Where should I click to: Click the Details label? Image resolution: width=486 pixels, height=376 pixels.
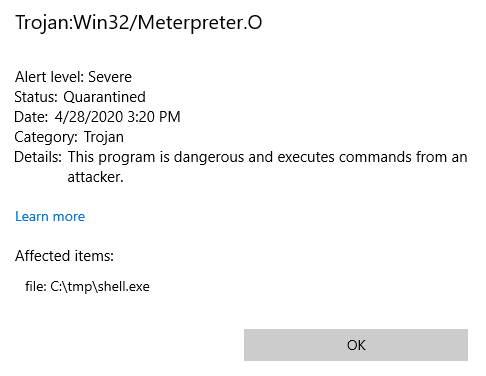coord(38,157)
